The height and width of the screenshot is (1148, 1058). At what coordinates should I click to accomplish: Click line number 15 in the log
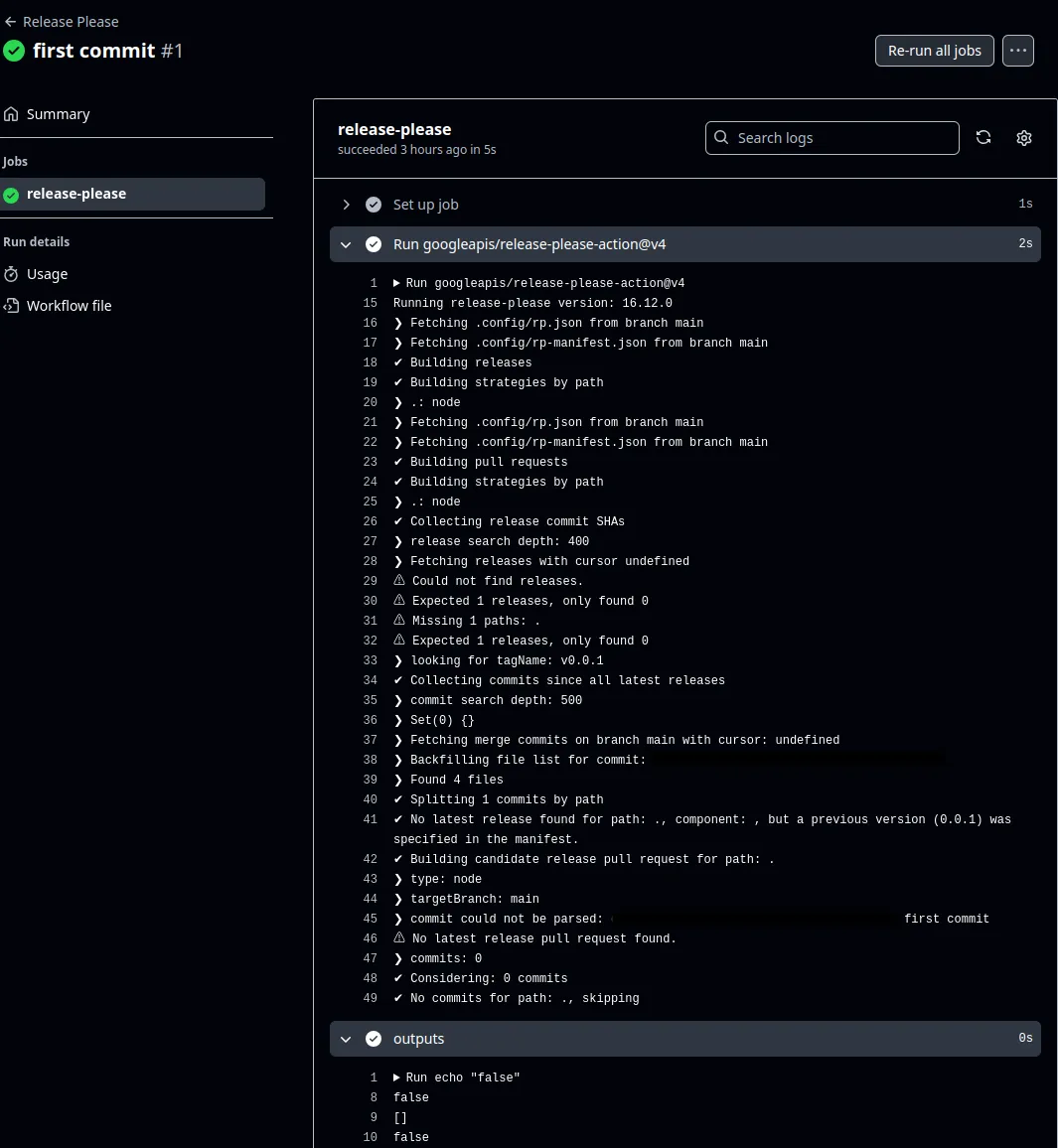(x=370, y=303)
